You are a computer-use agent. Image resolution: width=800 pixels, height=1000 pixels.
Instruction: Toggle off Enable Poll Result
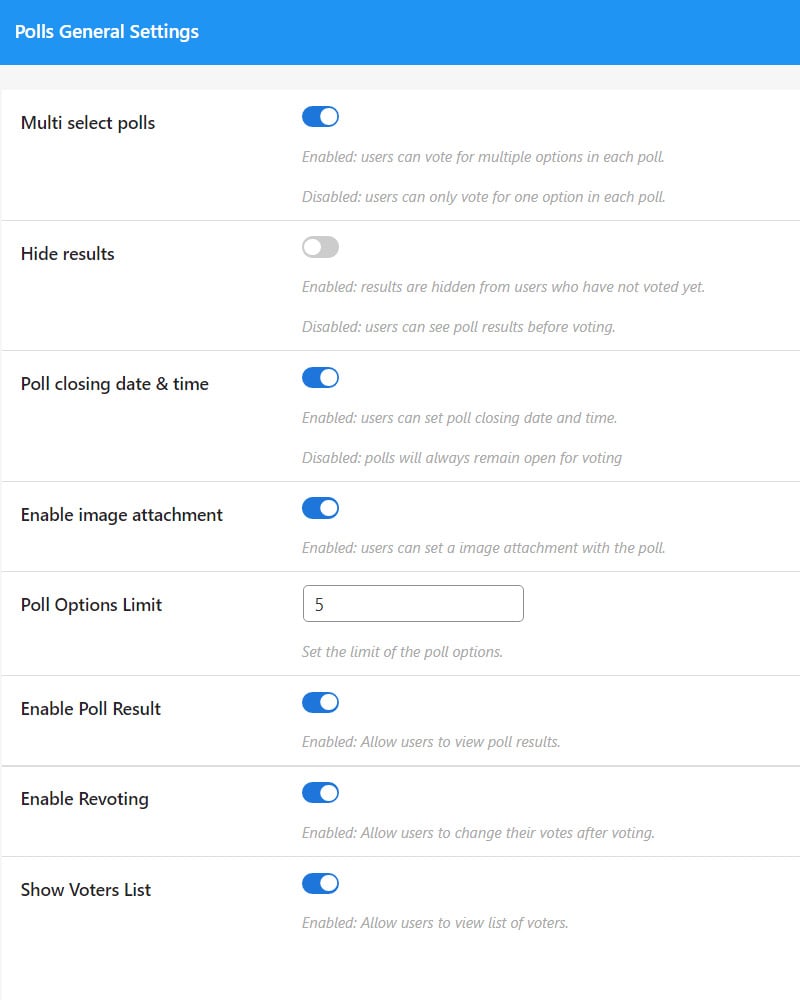pos(320,702)
